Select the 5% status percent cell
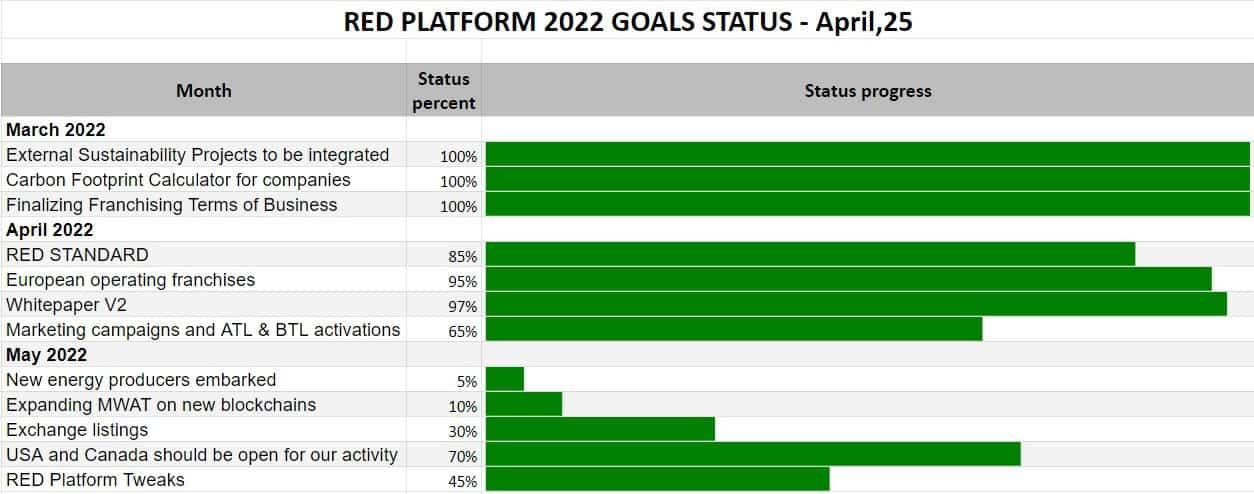Image resolution: width=1254 pixels, height=494 pixels. click(x=467, y=381)
